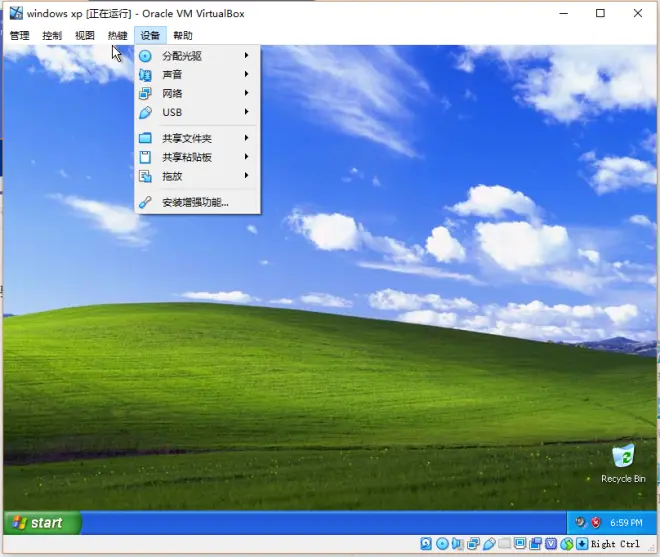Click the VirtualBox icon in the title bar
Screen dimensions: 660x557
(x=16, y=13)
